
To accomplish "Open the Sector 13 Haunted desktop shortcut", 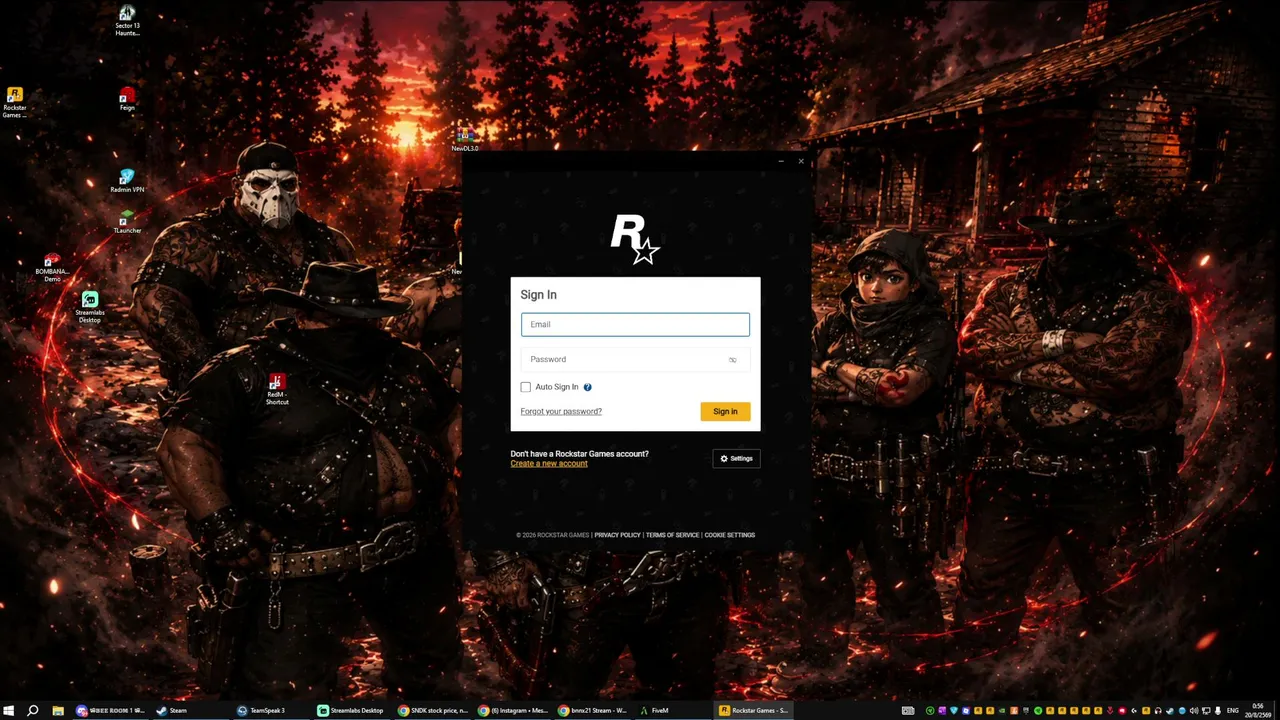I will coord(127,21).
